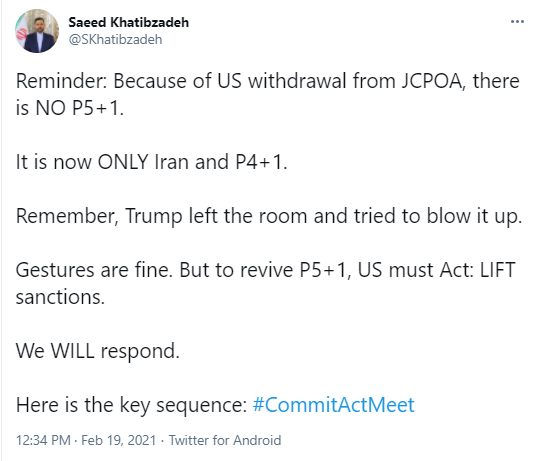The width and height of the screenshot is (538, 461).
Task: Click the word 'sanctions.' on its own line
Action: [x=60, y=297]
